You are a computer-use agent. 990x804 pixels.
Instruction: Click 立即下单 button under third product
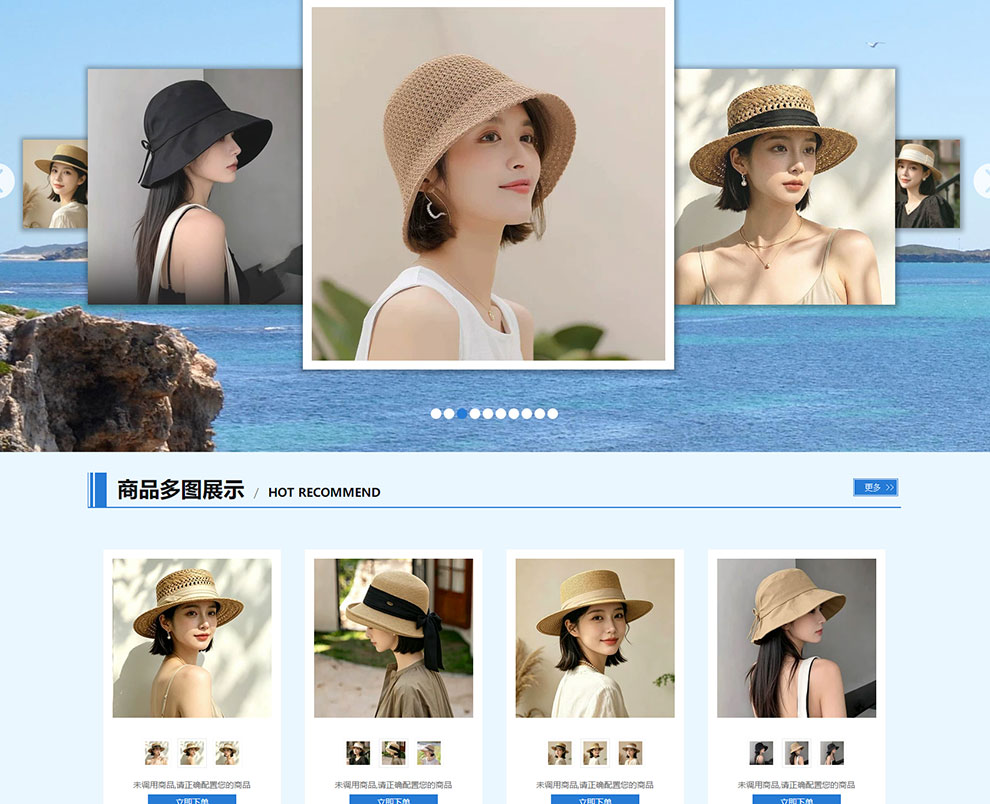[x=595, y=800]
